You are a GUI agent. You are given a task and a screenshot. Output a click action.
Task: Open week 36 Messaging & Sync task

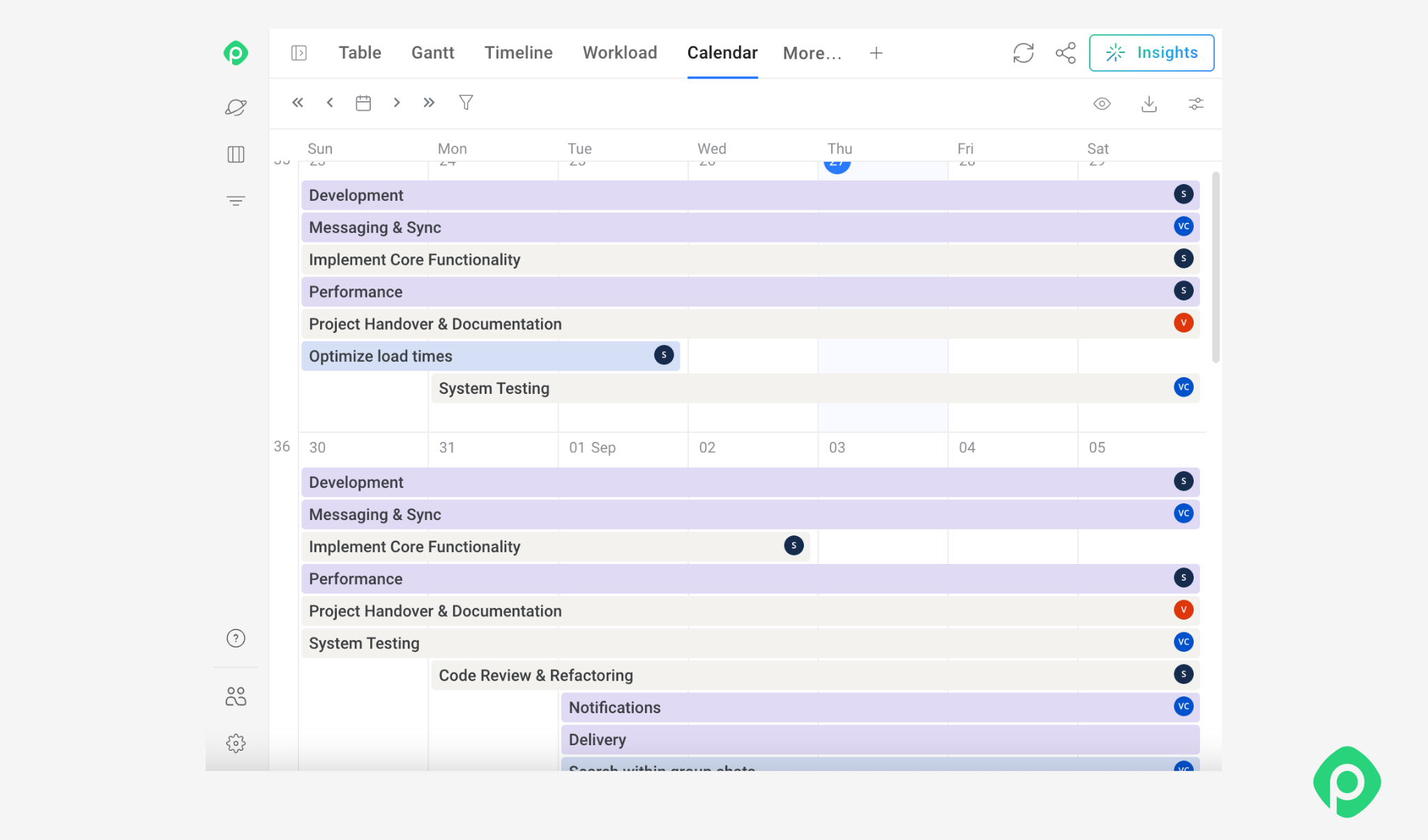pyautogui.click(x=751, y=514)
